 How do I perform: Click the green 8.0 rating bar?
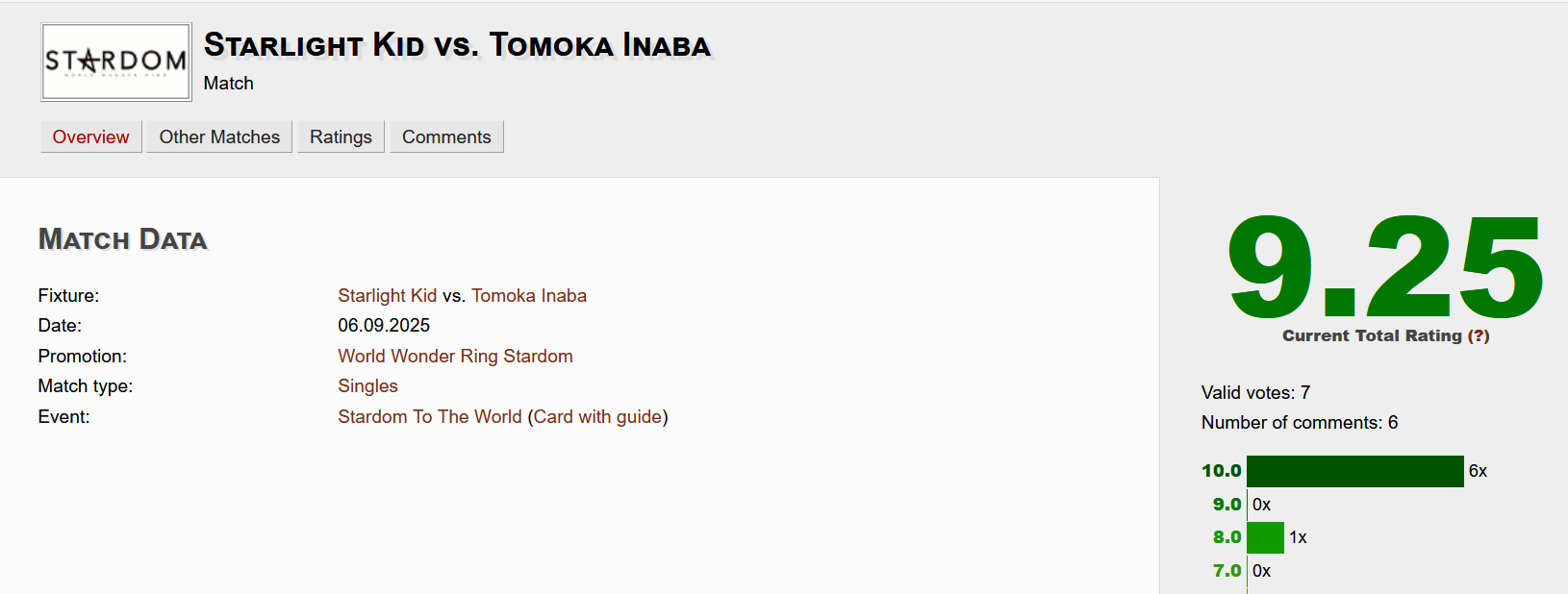click(x=1265, y=537)
